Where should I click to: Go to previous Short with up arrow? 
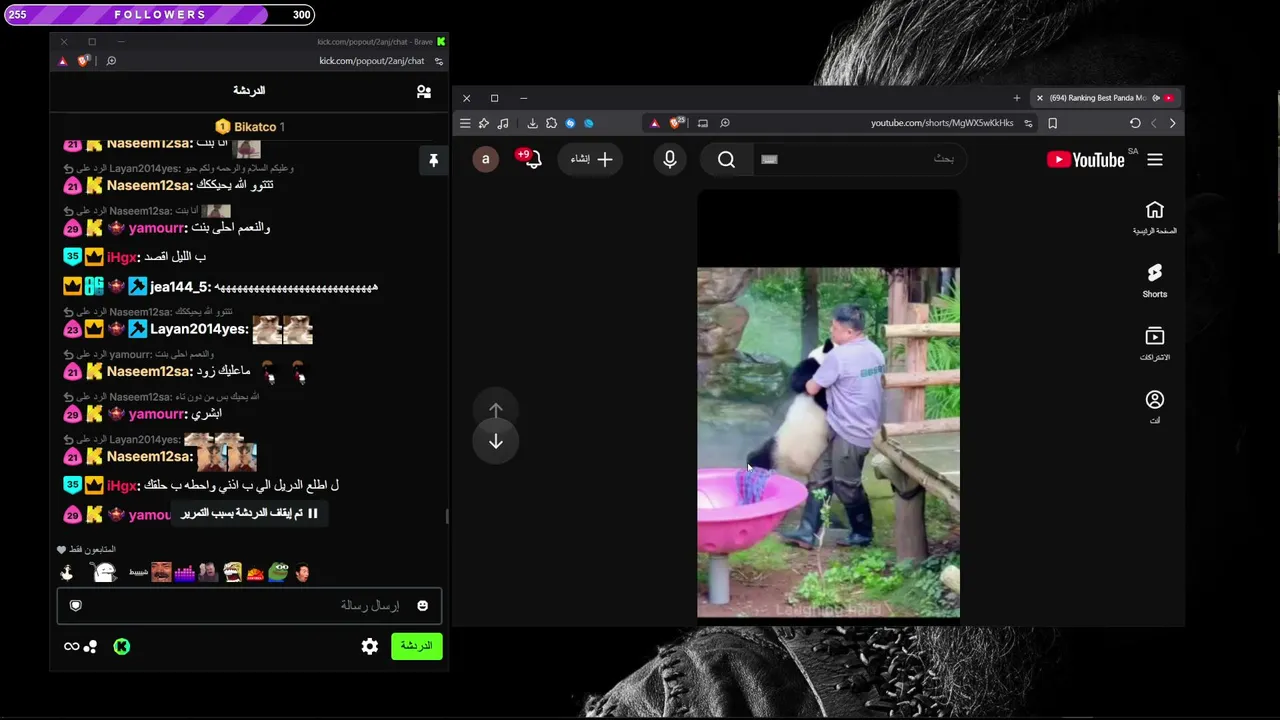pos(496,411)
